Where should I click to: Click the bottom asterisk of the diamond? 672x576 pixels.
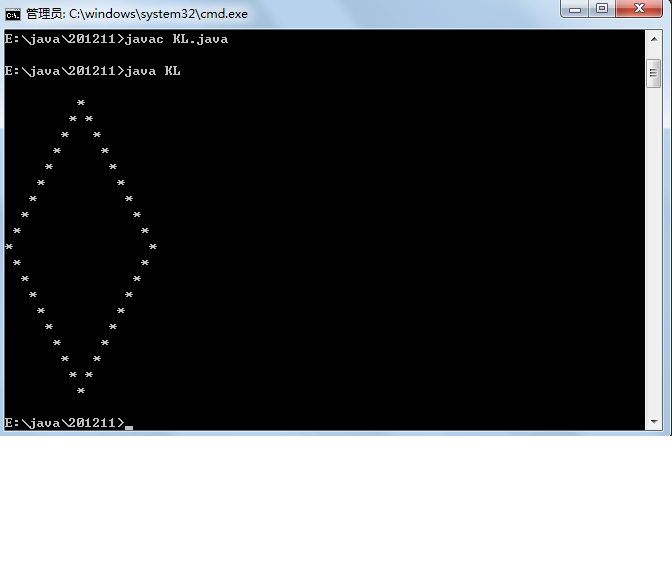coord(81,391)
